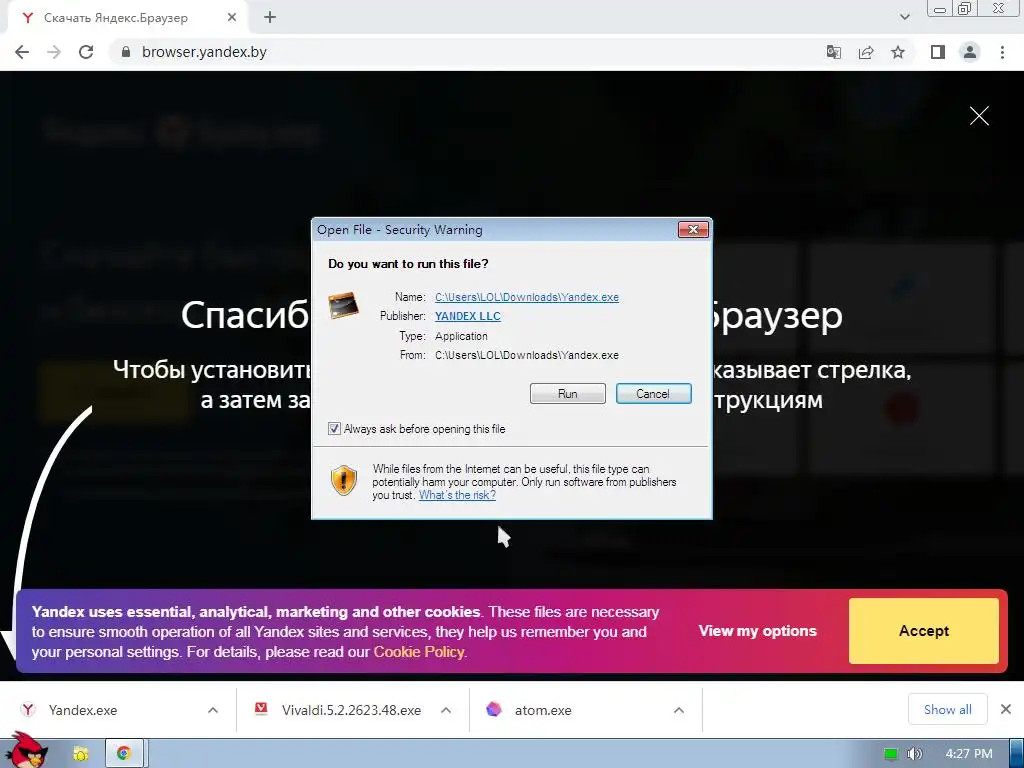
Task: Open a new tab with the plus button
Action: click(x=270, y=18)
